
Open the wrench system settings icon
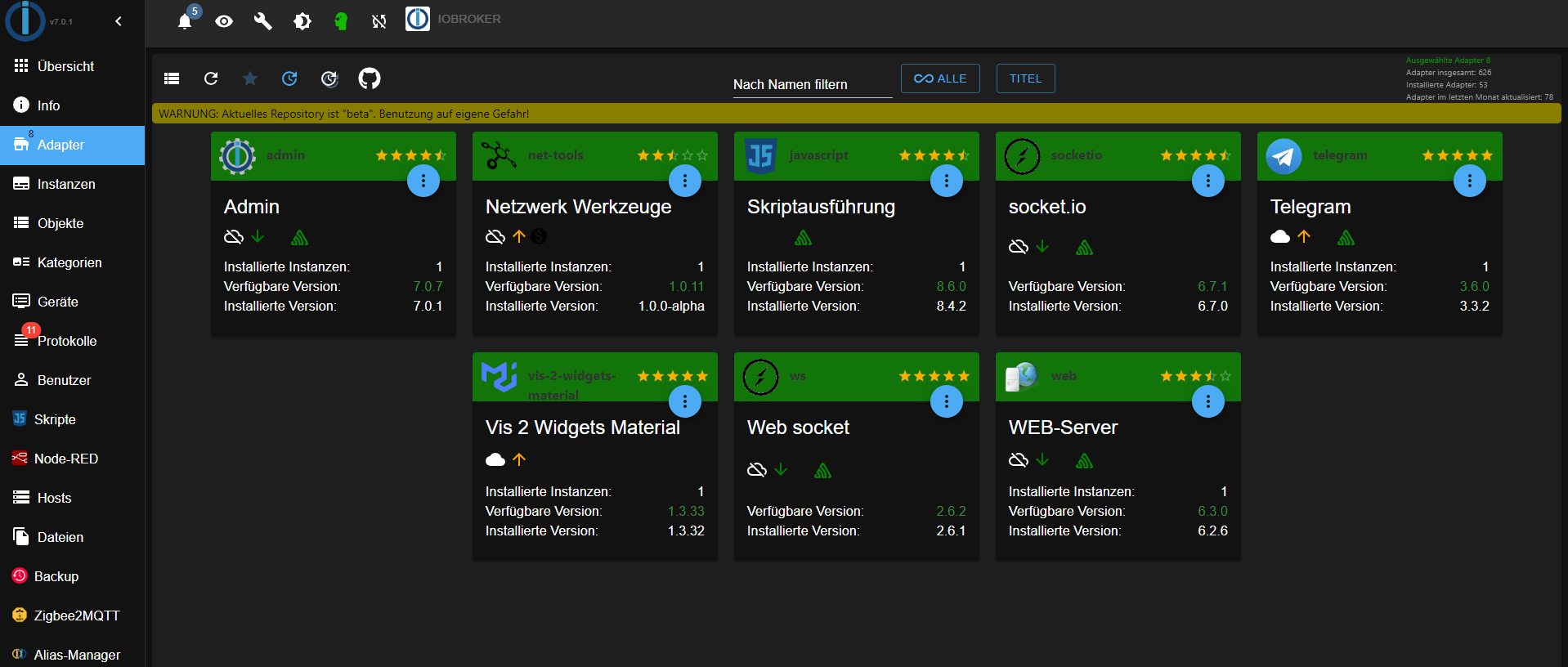262,21
